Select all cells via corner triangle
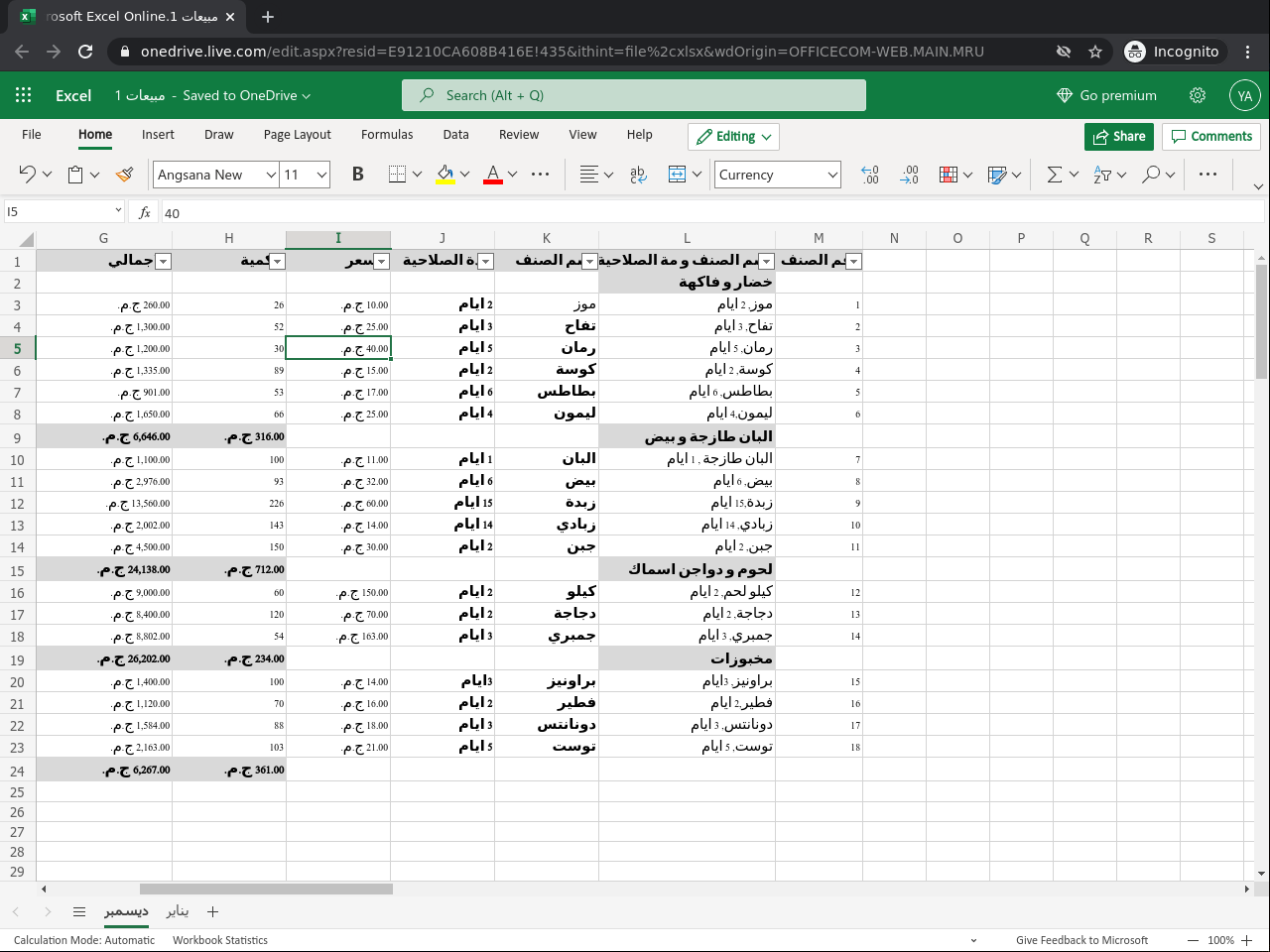Screen dimensions: 1270x952 pyautogui.click(x=26, y=239)
